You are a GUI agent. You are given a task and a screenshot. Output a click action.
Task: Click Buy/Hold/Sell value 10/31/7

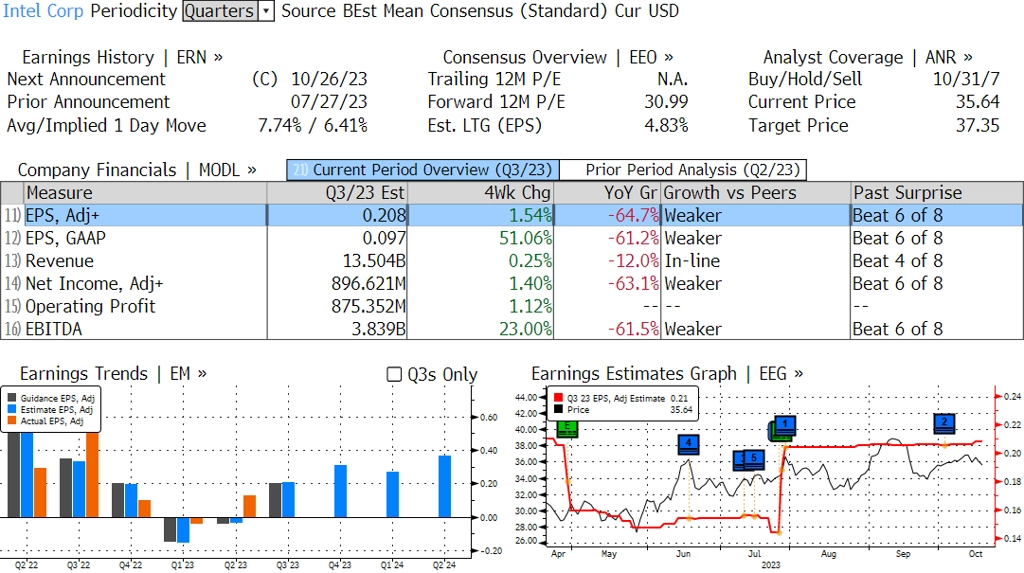click(x=966, y=79)
